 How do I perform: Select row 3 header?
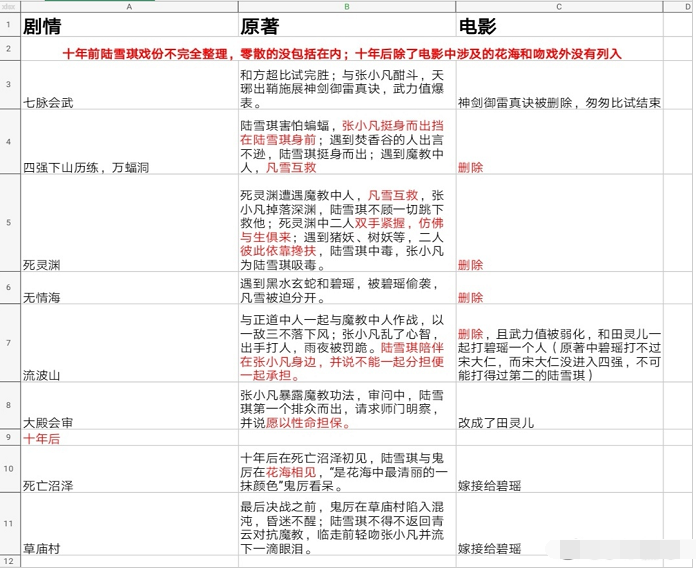(x=10, y=85)
